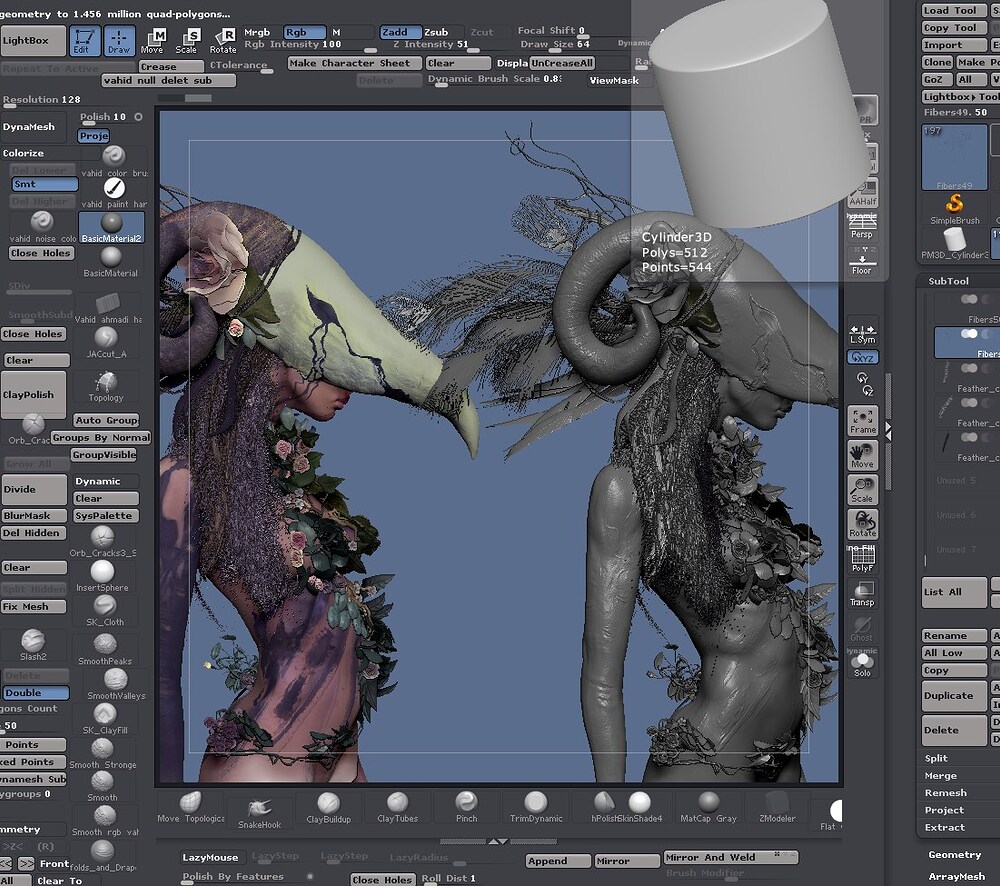Viewport: 1000px width, 886px height.
Task: Click the viewport Rotate navigation icon
Action: (862, 524)
